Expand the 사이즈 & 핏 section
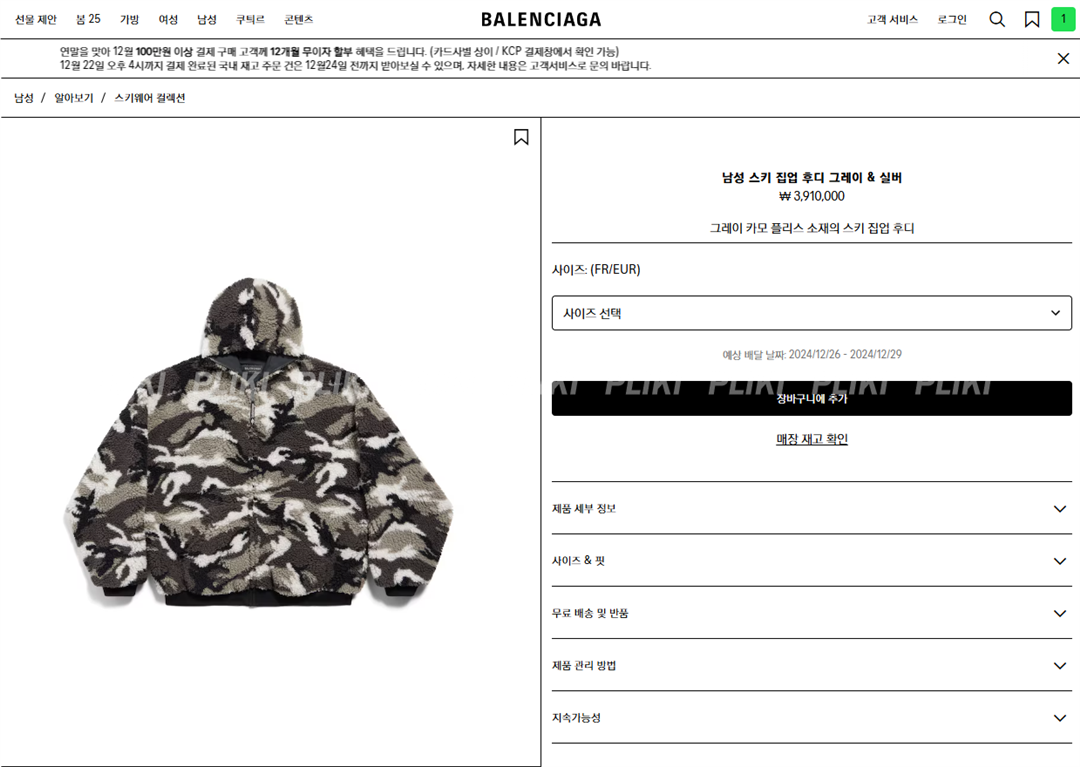This screenshot has width=1080, height=767. tap(811, 560)
